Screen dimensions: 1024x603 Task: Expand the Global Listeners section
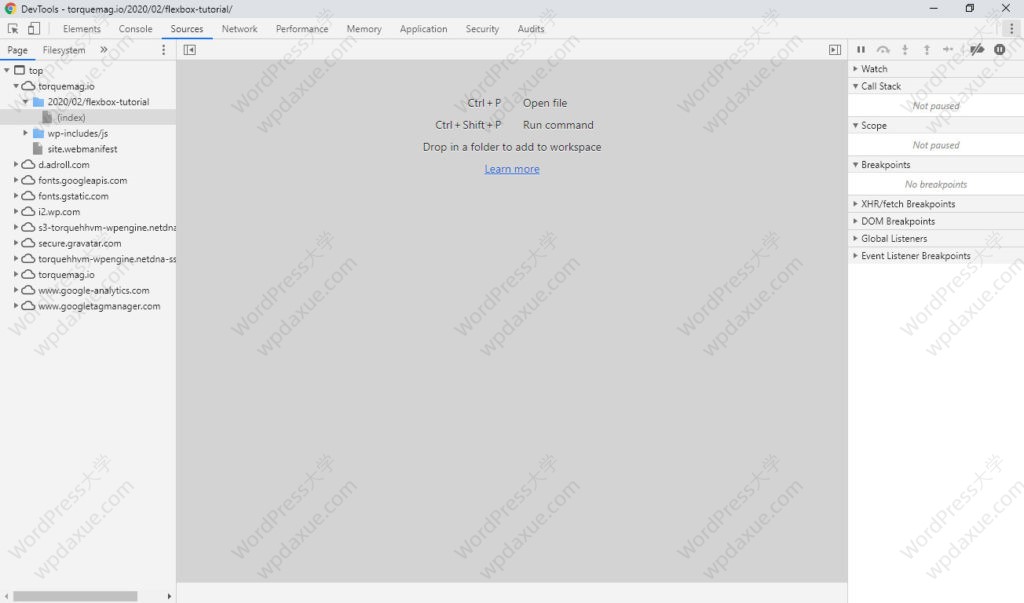click(x=936, y=238)
